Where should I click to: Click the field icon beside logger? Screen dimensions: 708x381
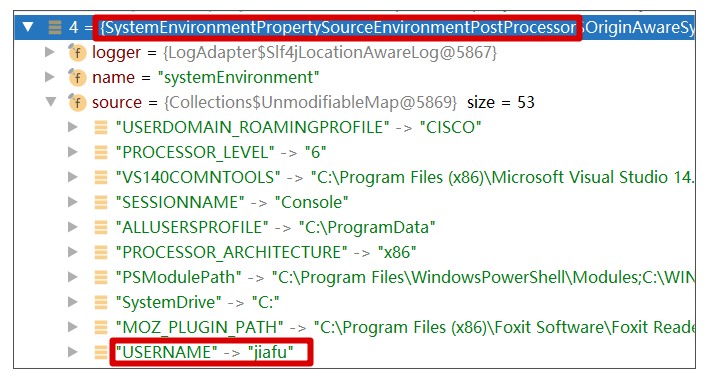[77, 53]
